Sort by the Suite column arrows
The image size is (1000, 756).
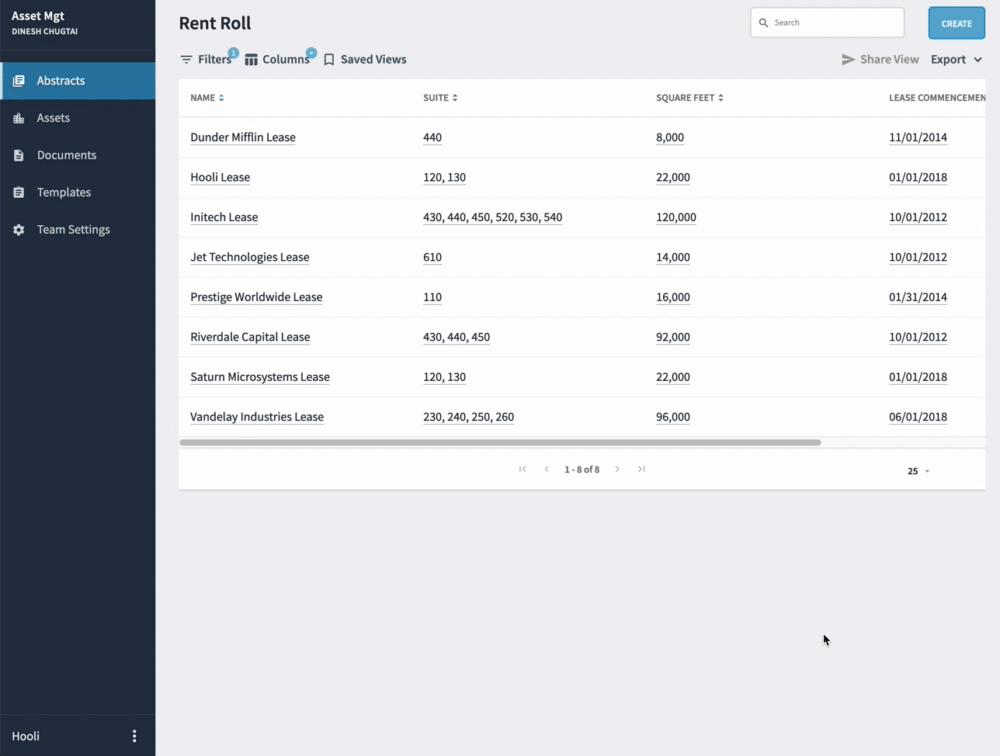[x=455, y=98]
